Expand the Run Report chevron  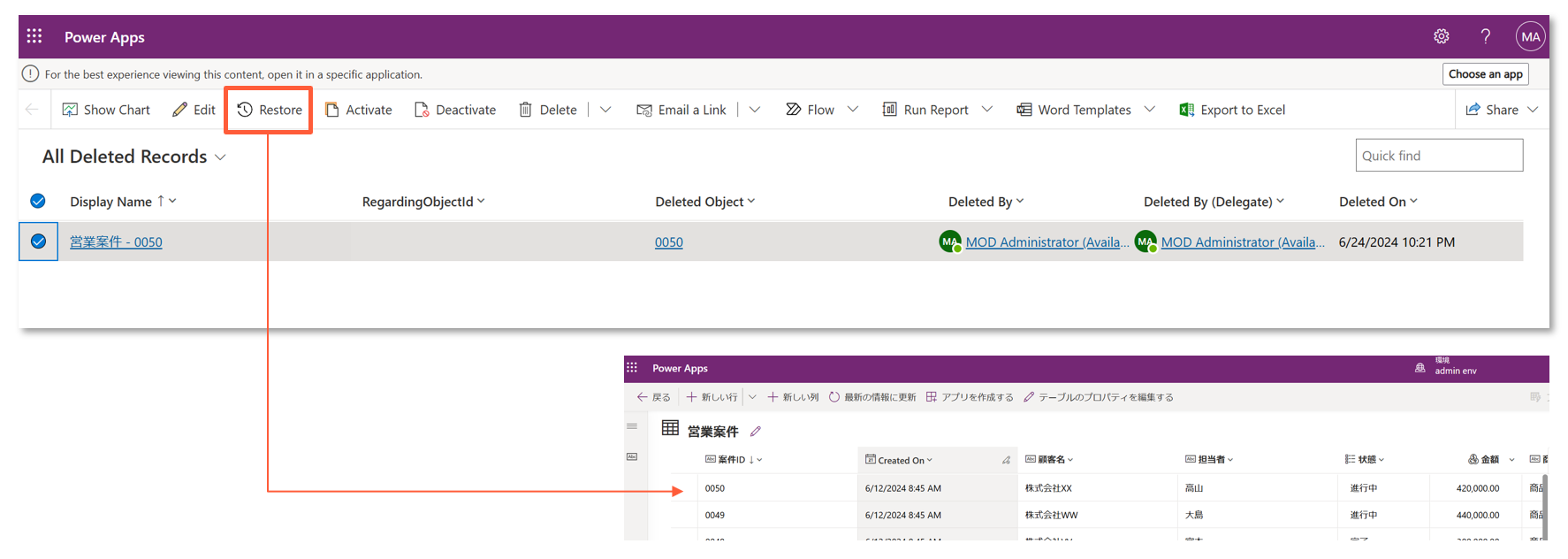pos(987,110)
